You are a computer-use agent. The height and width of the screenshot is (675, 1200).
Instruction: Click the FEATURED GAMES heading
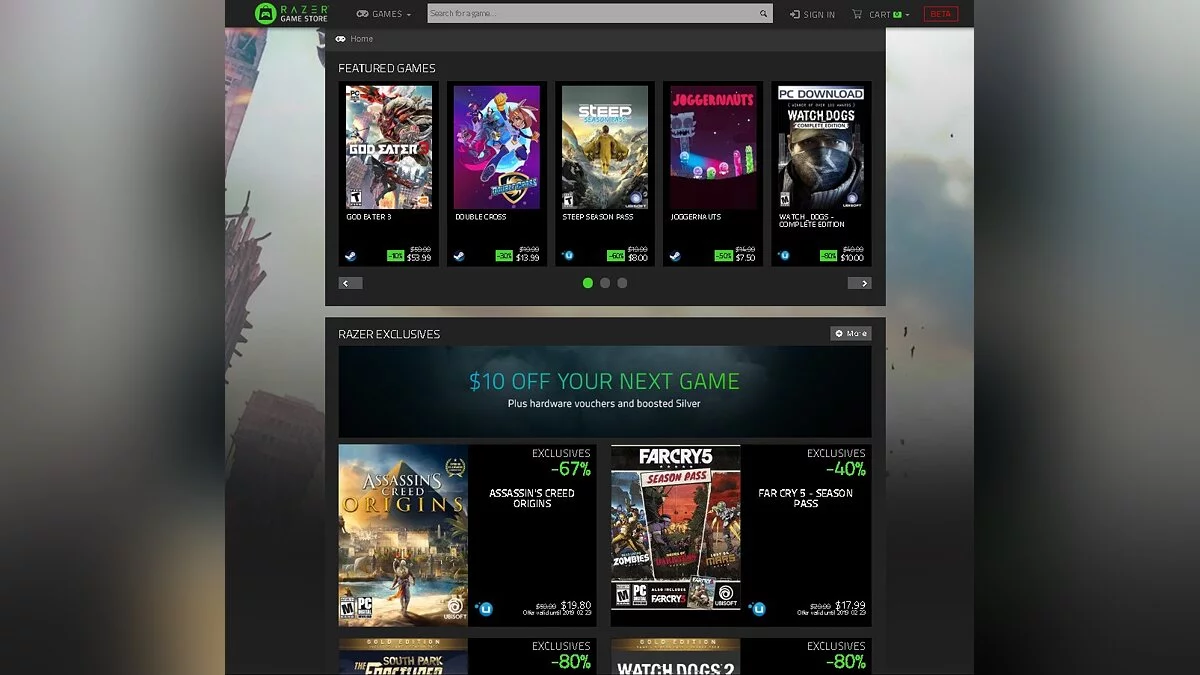pyautogui.click(x=387, y=68)
